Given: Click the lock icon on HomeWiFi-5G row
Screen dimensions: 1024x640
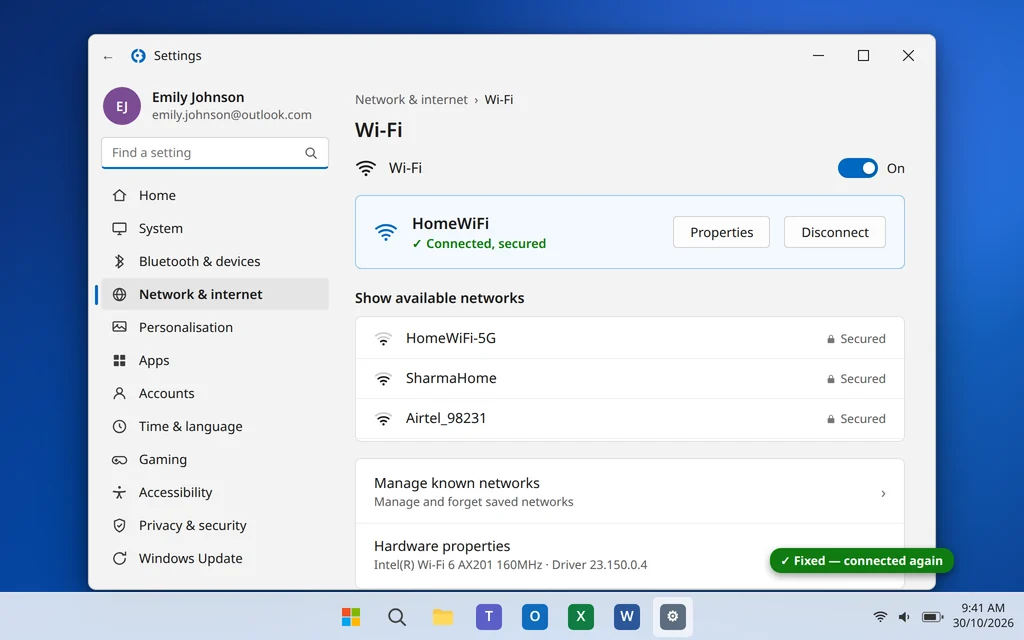Looking at the screenshot, I should click(x=831, y=339).
